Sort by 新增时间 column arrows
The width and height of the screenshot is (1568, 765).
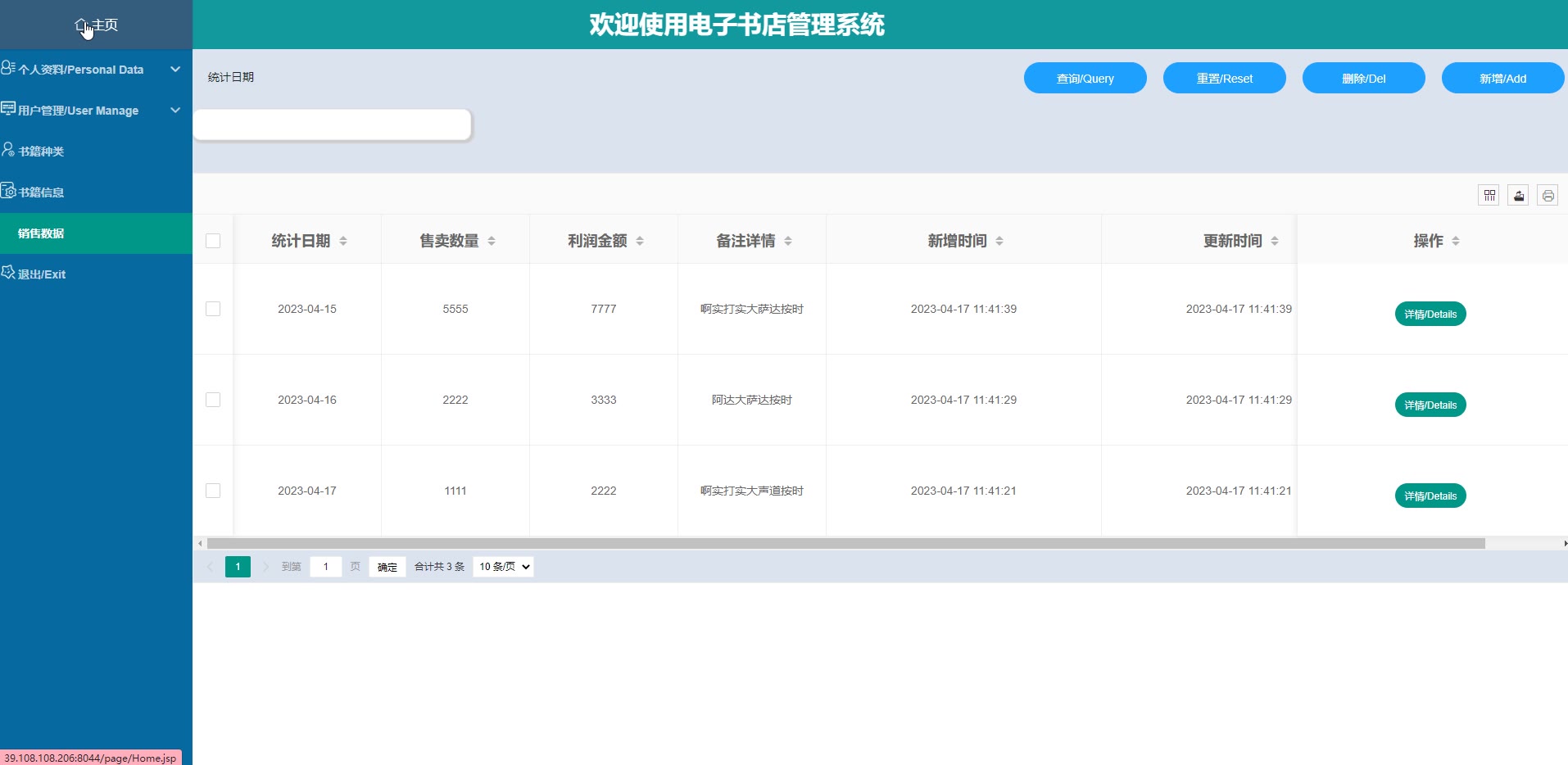(999, 241)
